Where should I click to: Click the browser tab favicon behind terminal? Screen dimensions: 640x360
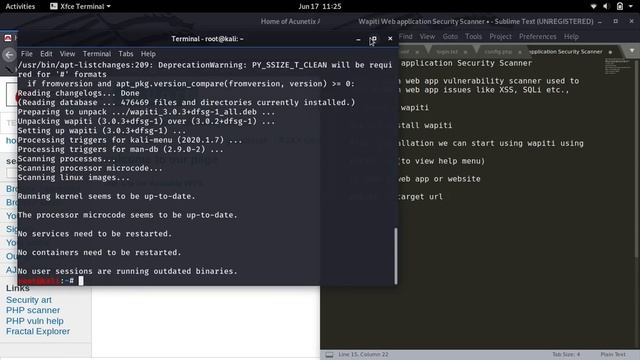click(8, 38)
